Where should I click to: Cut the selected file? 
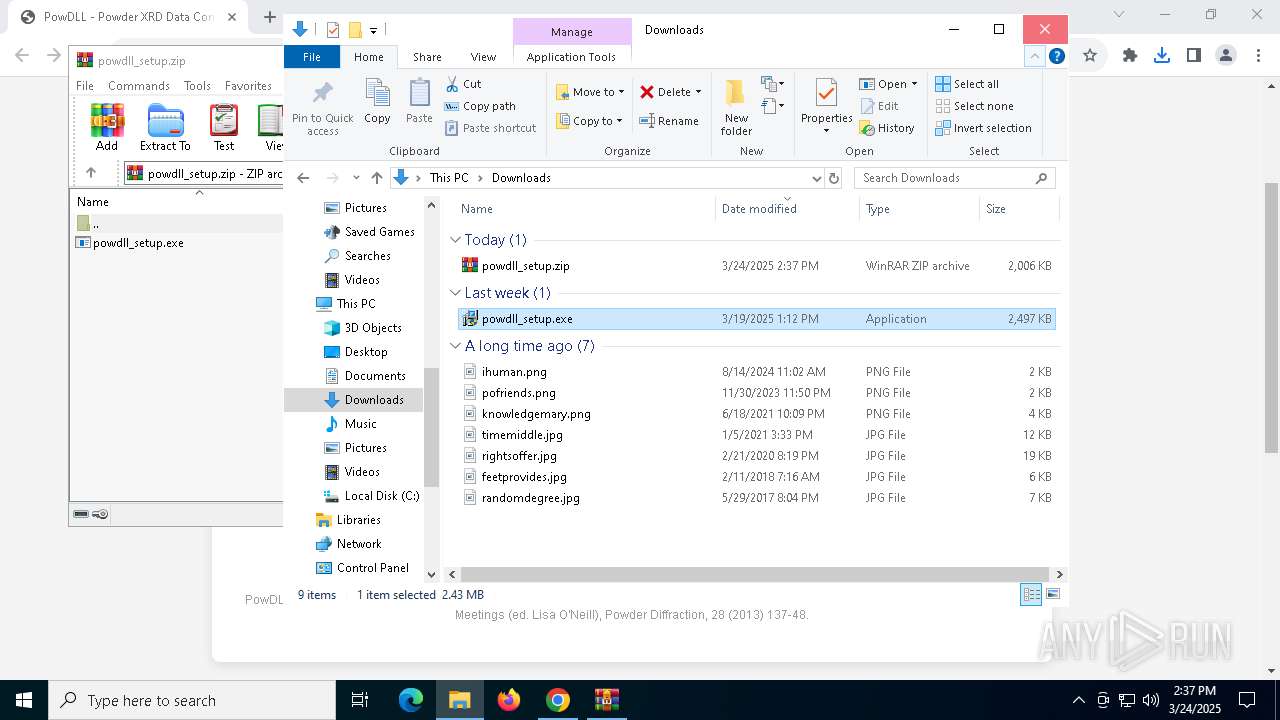[x=463, y=84]
